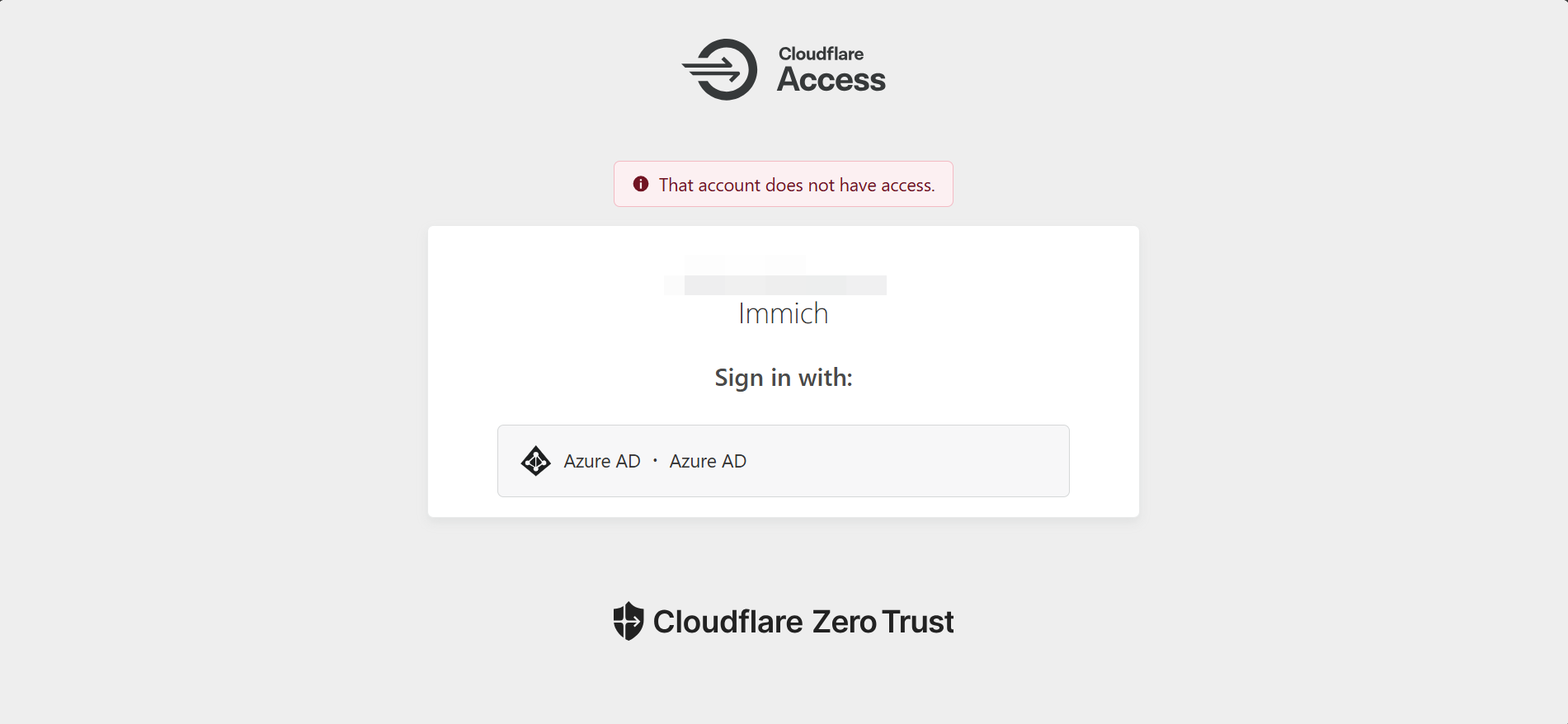Viewport: 1568px width, 724px height.
Task: Click the large "Access" wordmark at top
Action: [831, 80]
